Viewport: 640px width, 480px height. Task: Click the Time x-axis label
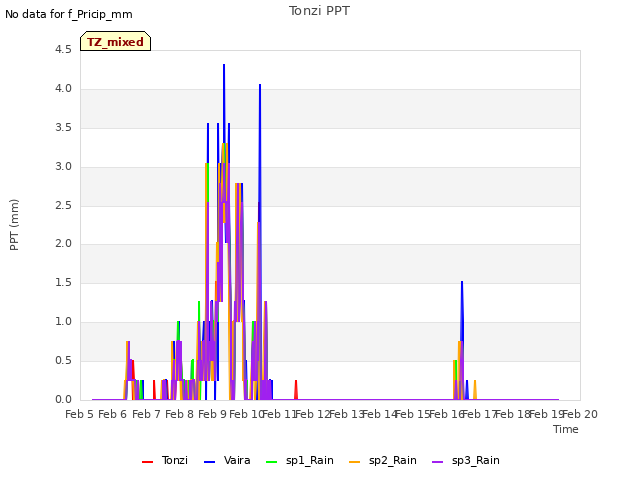[566, 429]
